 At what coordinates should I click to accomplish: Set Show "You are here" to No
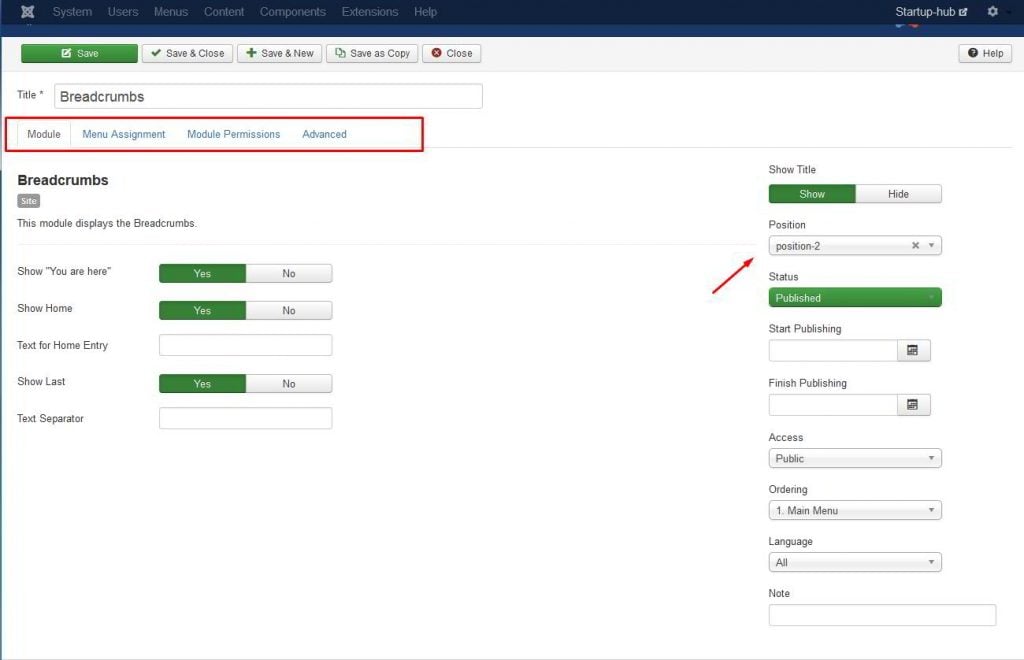pos(289,273)
